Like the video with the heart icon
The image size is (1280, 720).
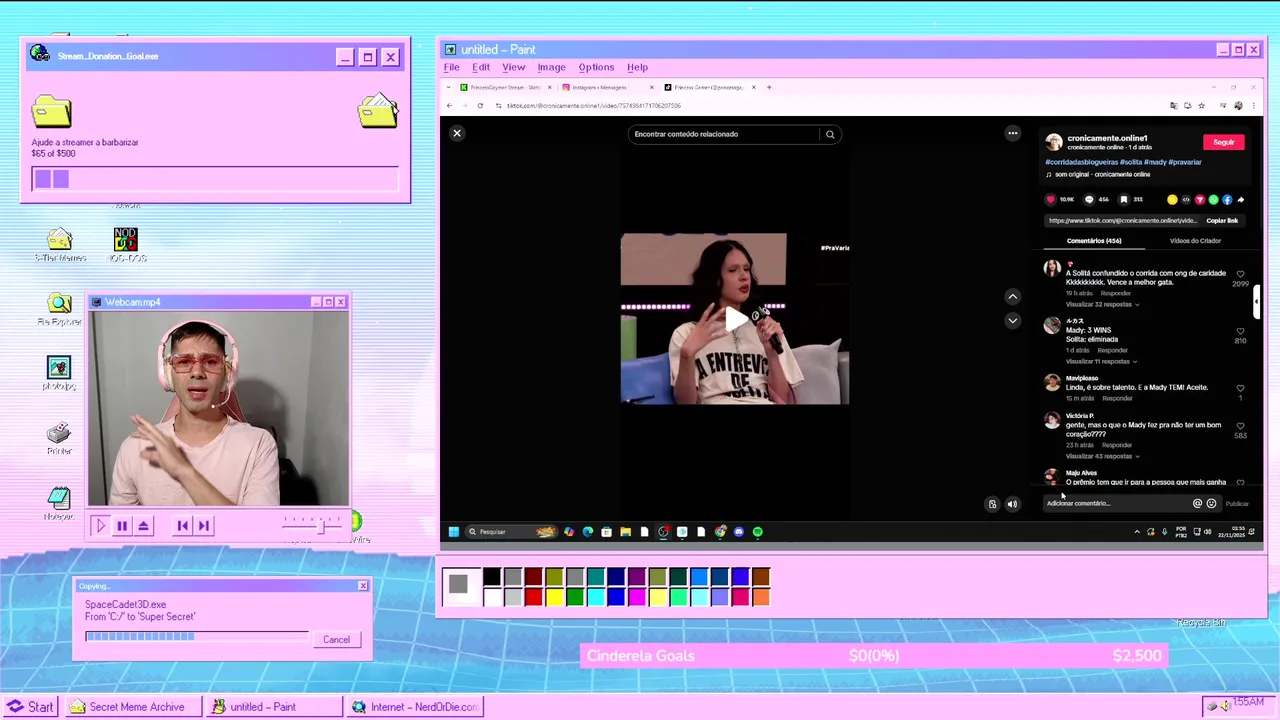(1051, 199)
